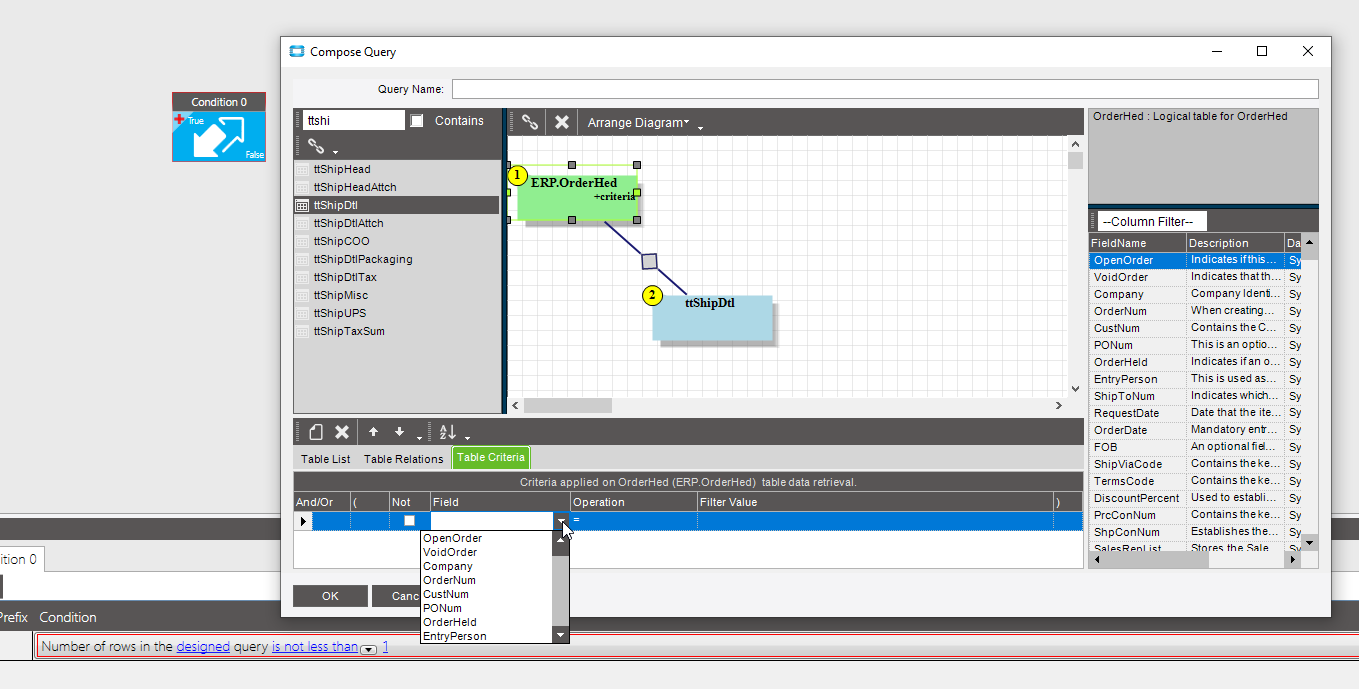The image size is (1359, 689).
Task: Click the Compose Query window title icon
Action: click(x=296, y=52)
